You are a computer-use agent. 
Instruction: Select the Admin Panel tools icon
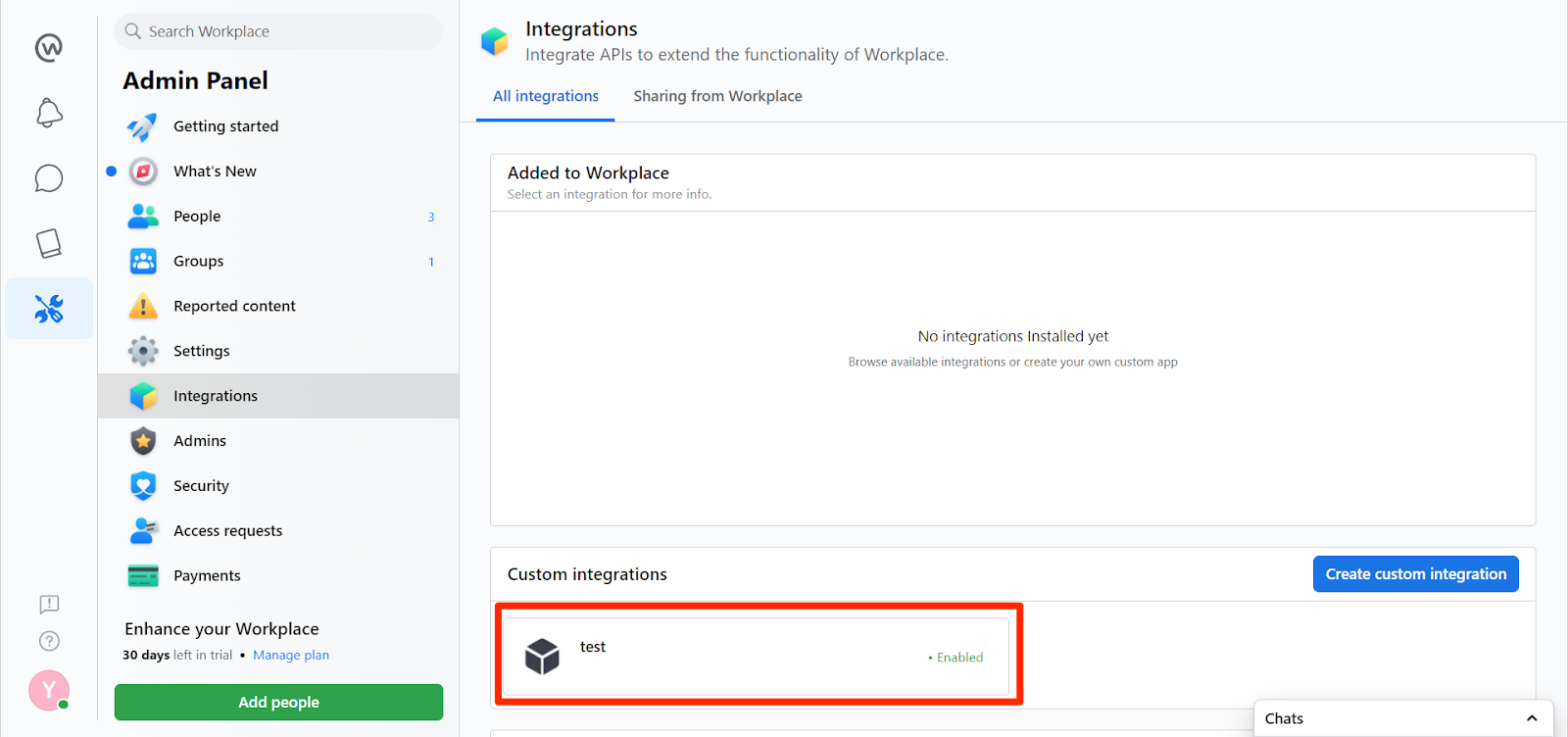(x=49, y=309)
